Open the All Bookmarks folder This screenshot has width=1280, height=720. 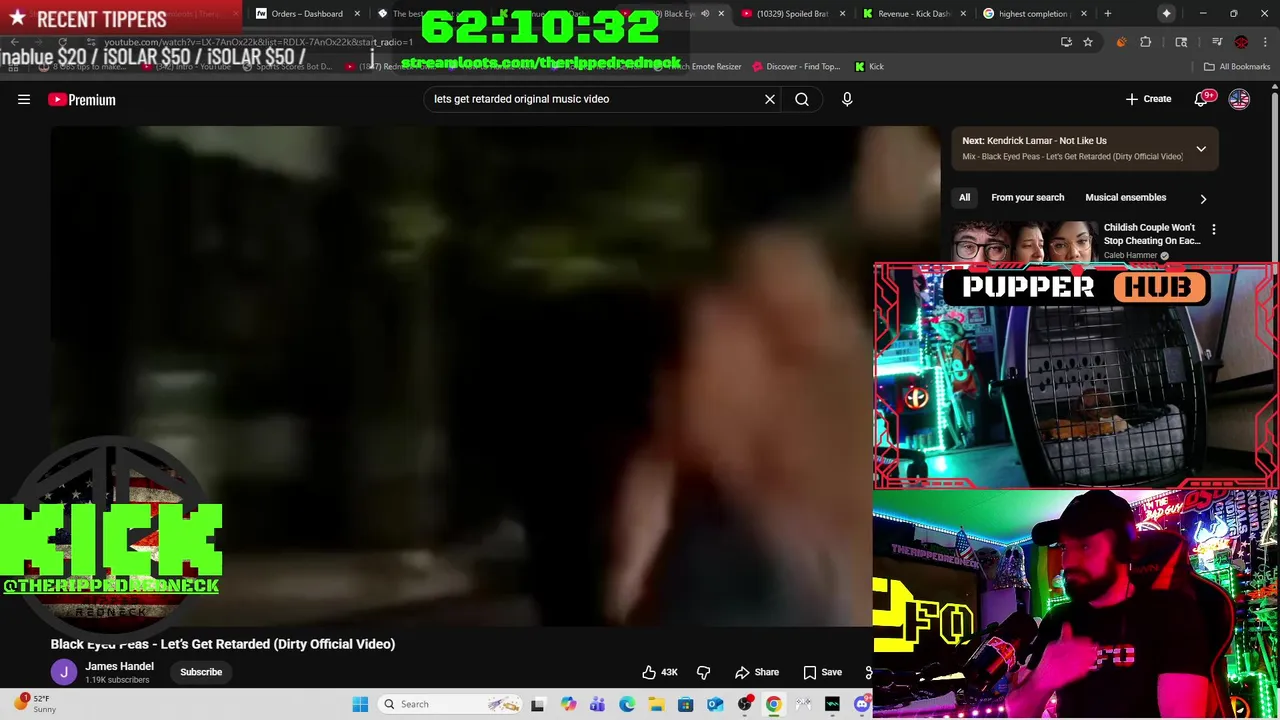point(1237,66)
